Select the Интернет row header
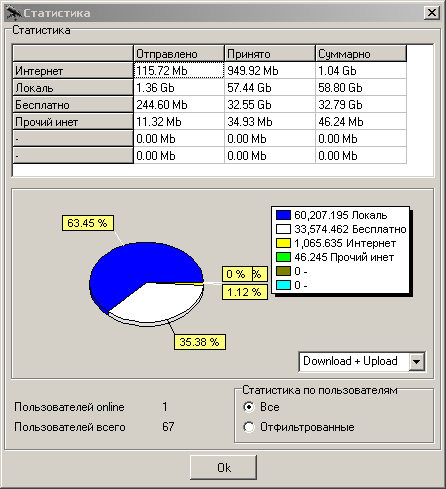 pos(73,70)
